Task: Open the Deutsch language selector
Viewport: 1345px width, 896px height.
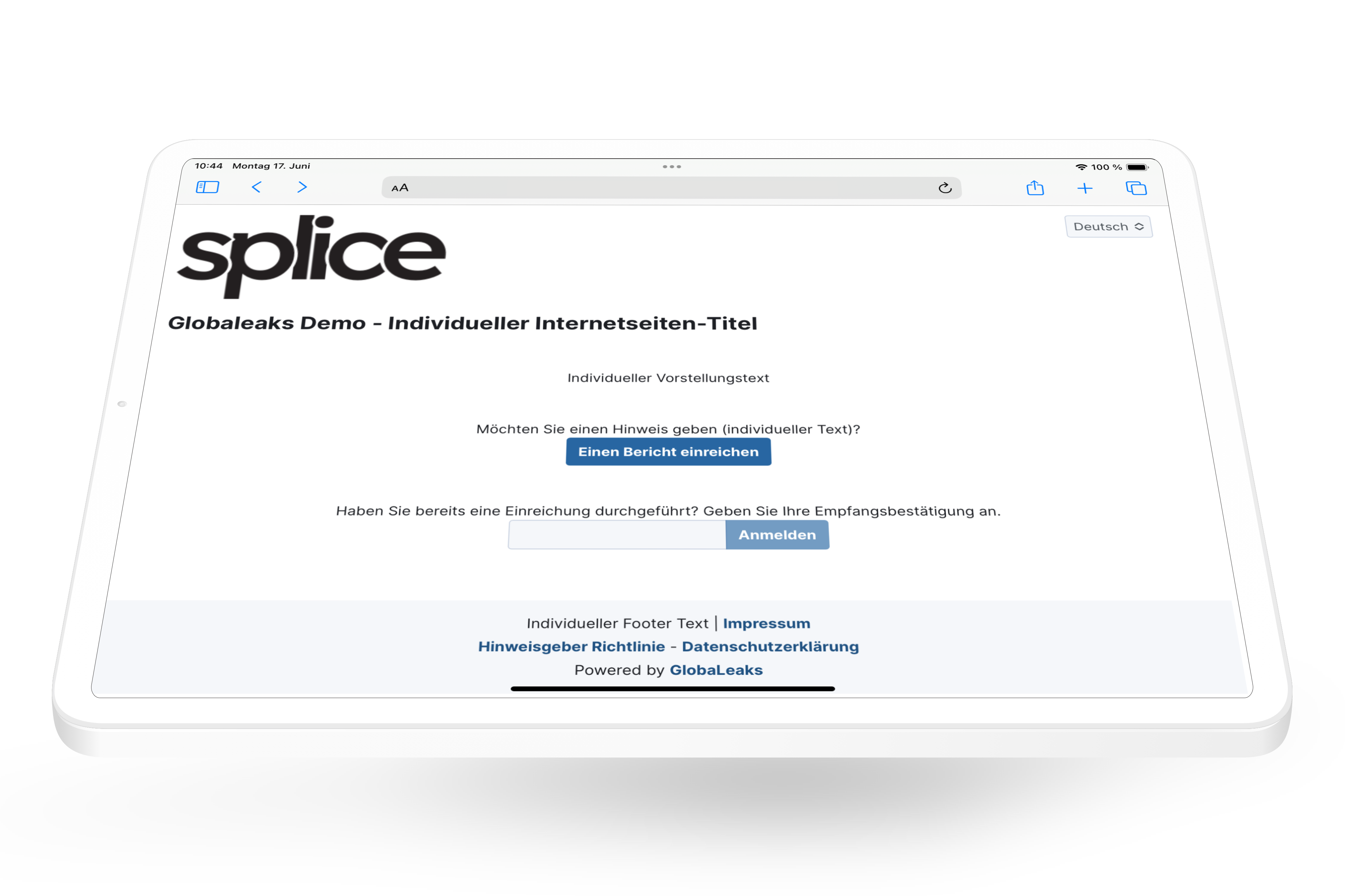Action: coord(1101,226)
